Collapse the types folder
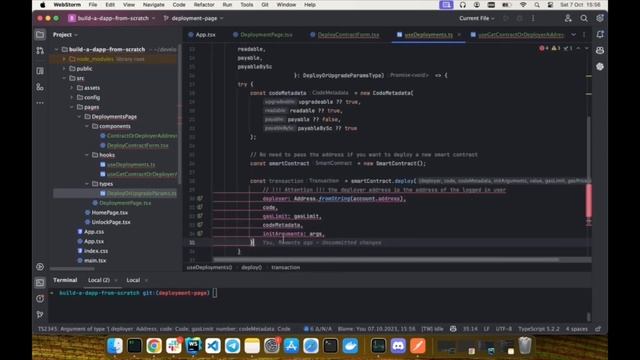Viewport: 640px width, 360px height. (87, 184)
